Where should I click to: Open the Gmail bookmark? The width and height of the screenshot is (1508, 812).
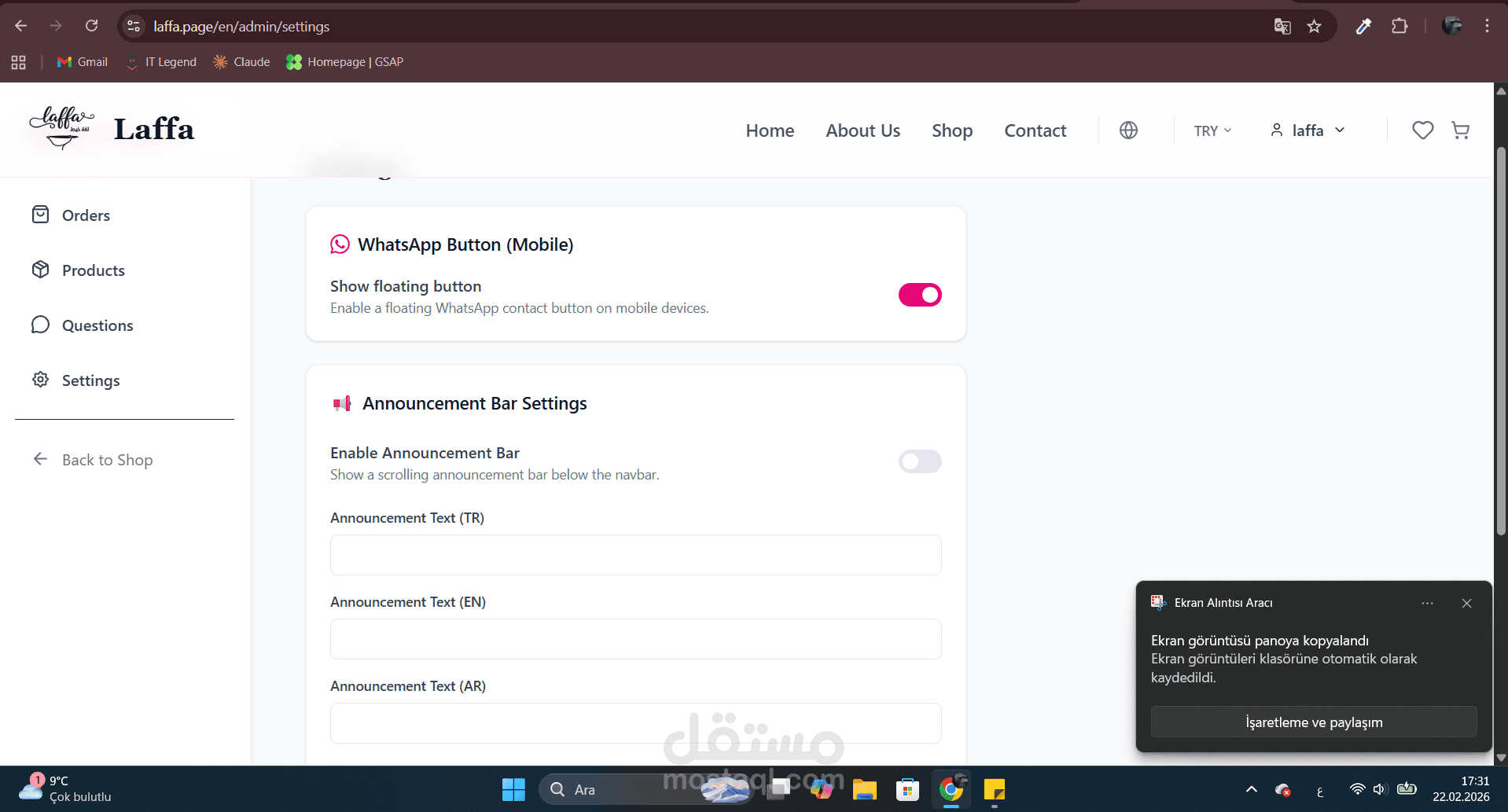point(83,62)
